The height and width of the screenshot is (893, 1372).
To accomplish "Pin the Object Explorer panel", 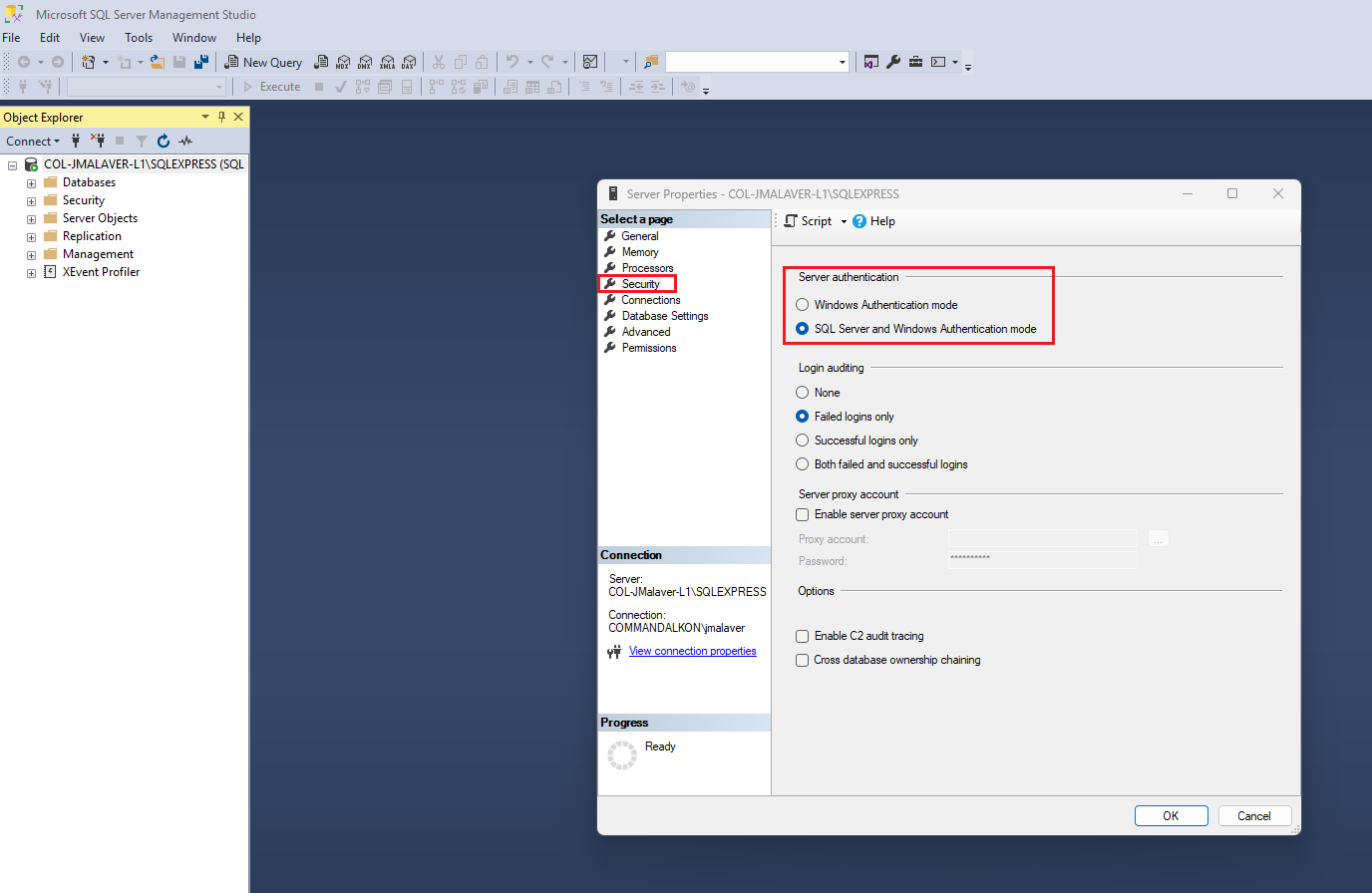I will (x=221, y=117).
